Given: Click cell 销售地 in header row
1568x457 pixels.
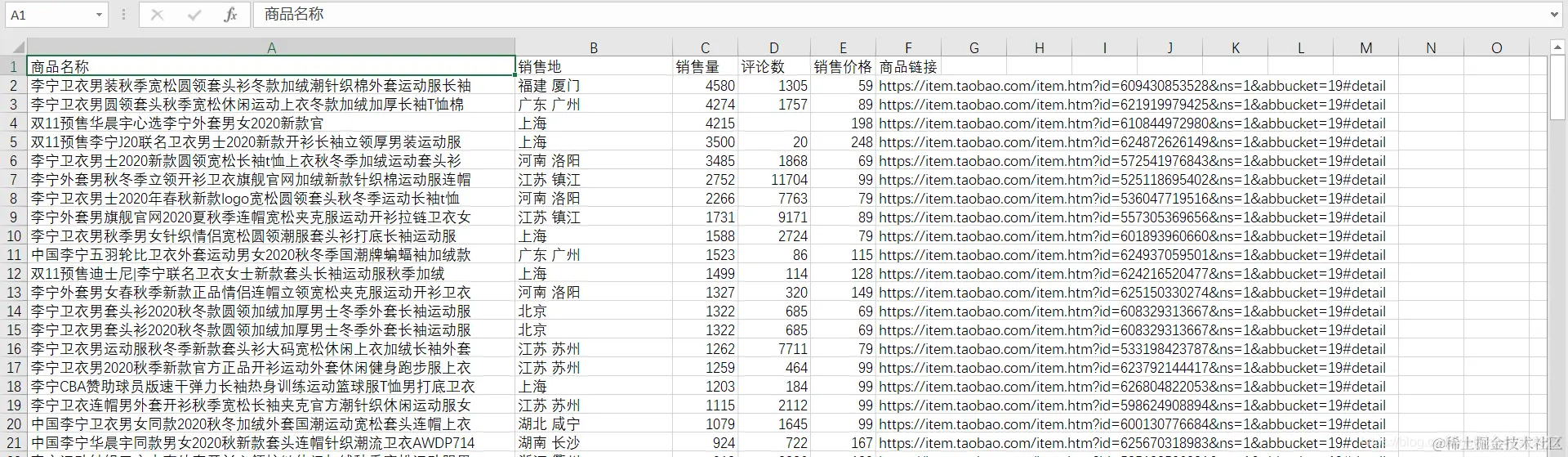Looking at the screenshot, I should tap(594, 66).
